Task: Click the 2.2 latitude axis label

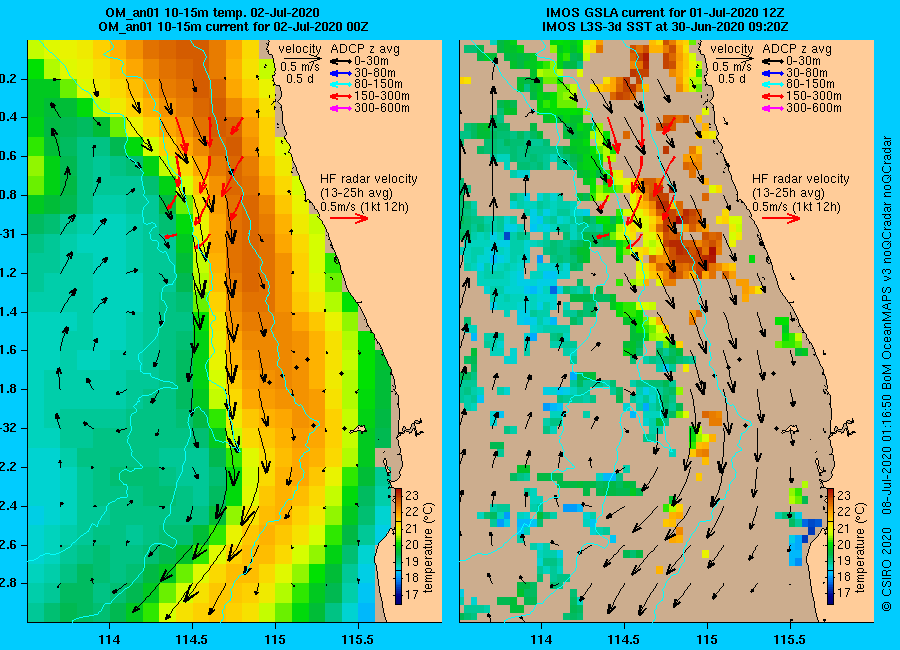Action: (x=9, y=467)
